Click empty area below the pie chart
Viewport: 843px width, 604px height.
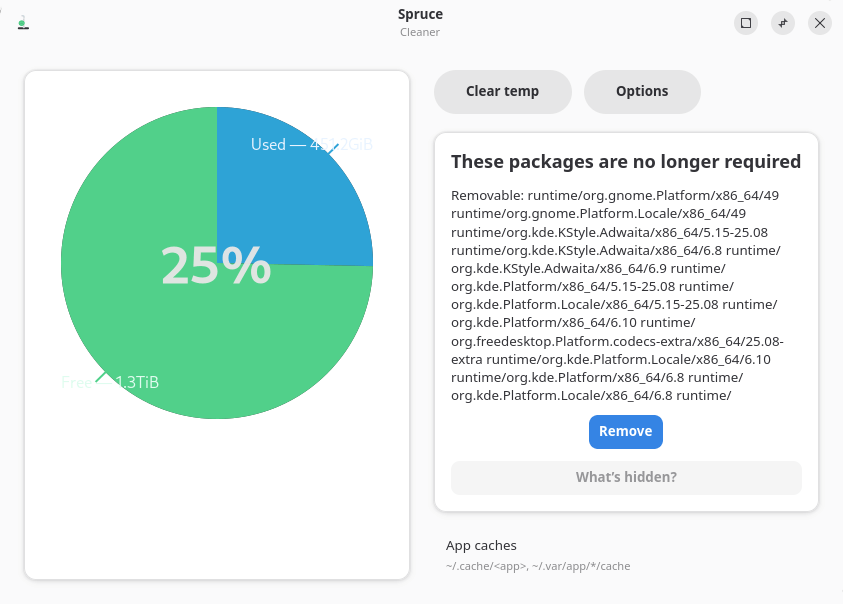click(x=217, y=500)
